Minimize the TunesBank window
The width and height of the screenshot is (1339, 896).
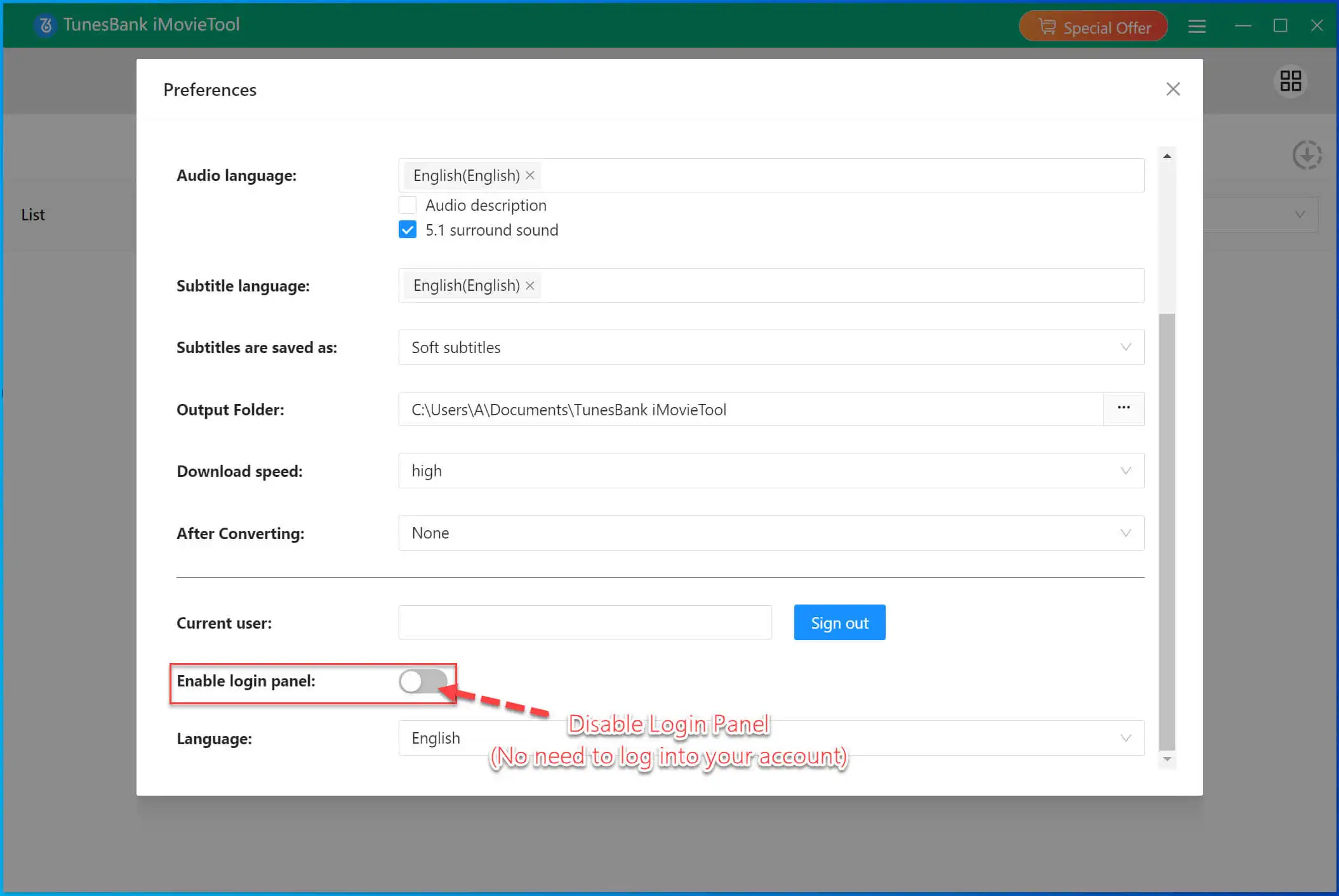tap(1242, 26)
